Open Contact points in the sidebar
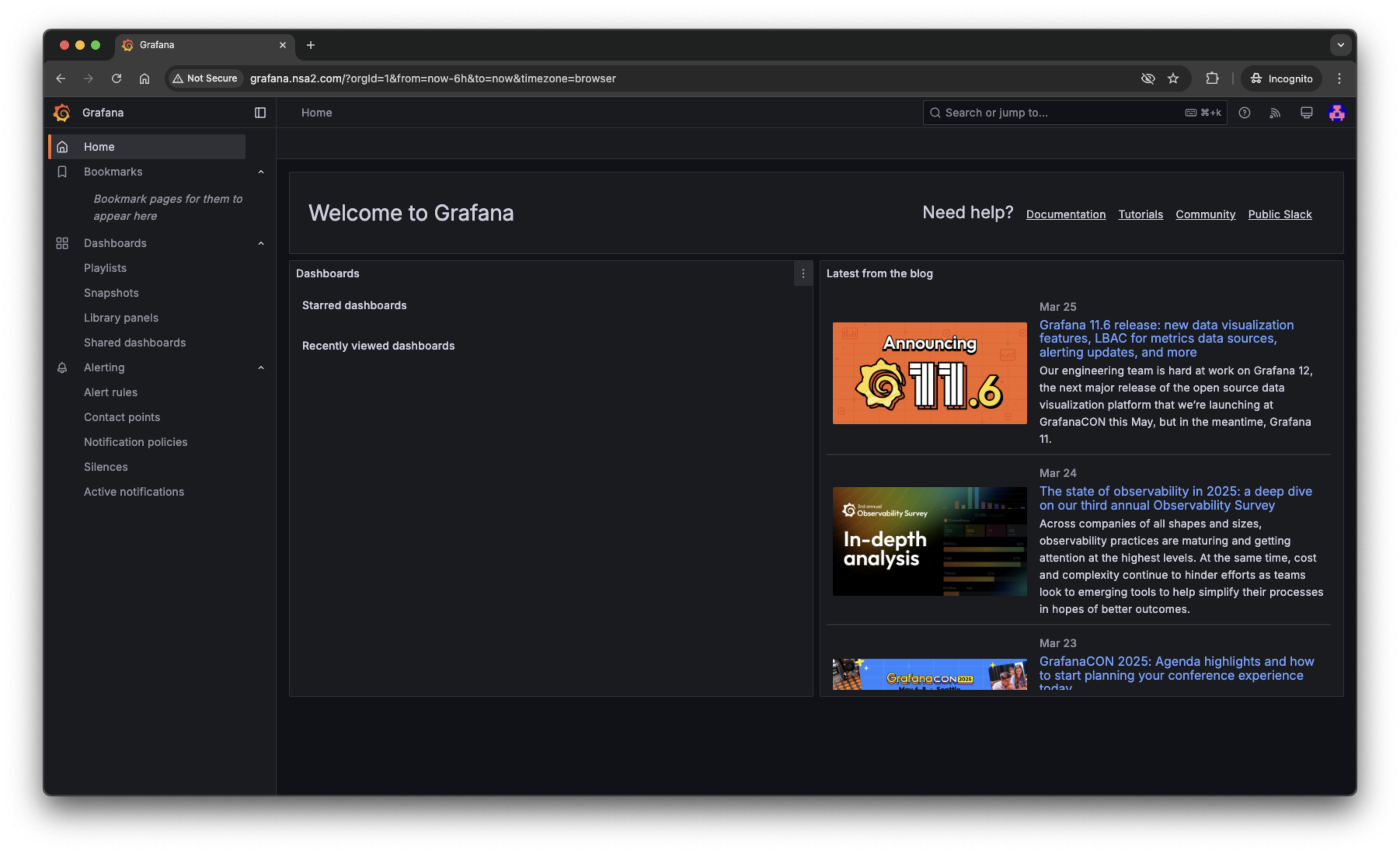The height and width of the screenshot is (853, 1400). point(122,417)
